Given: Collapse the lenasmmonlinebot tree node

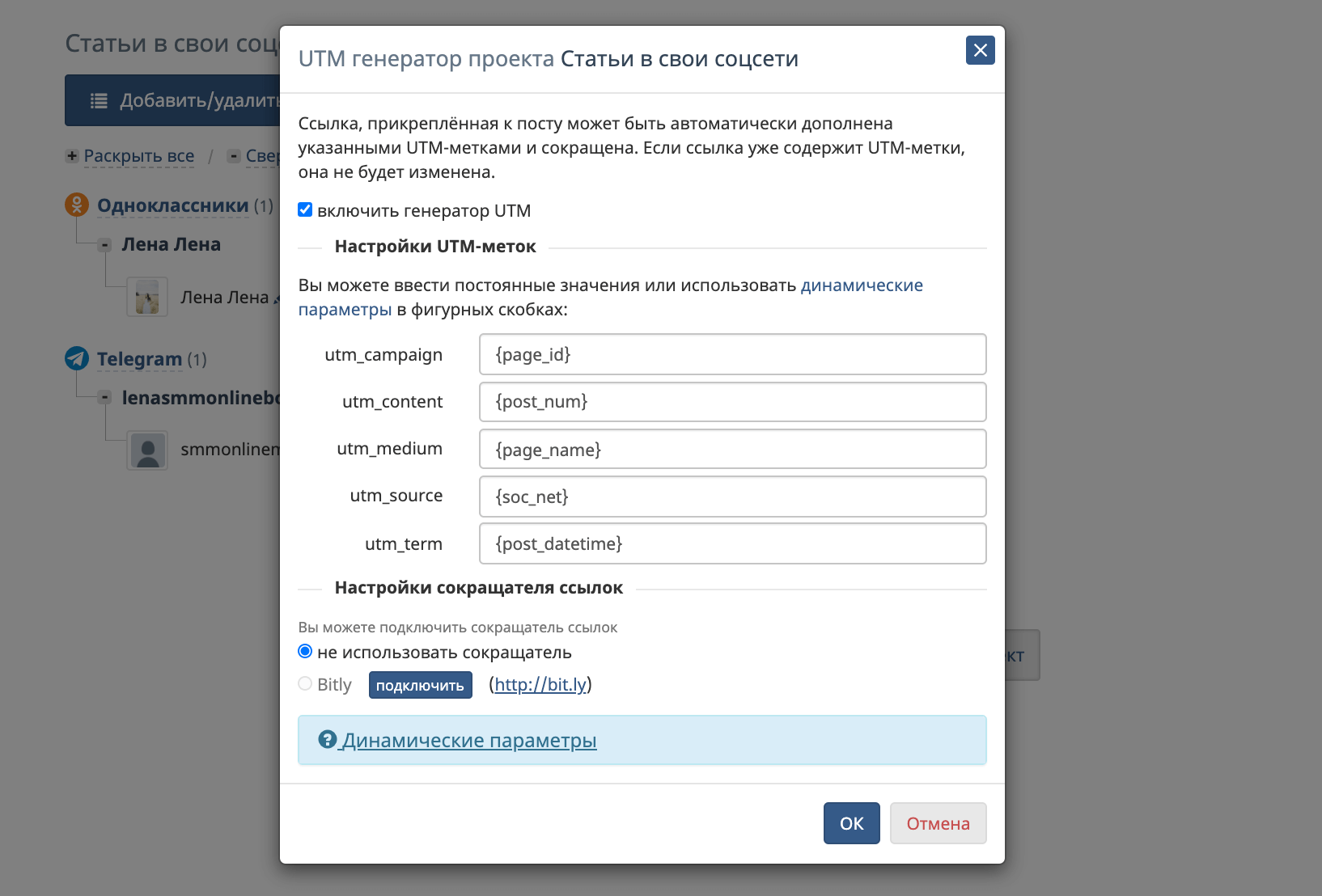Looking at the screenshot, I should [x=104, y=398].
